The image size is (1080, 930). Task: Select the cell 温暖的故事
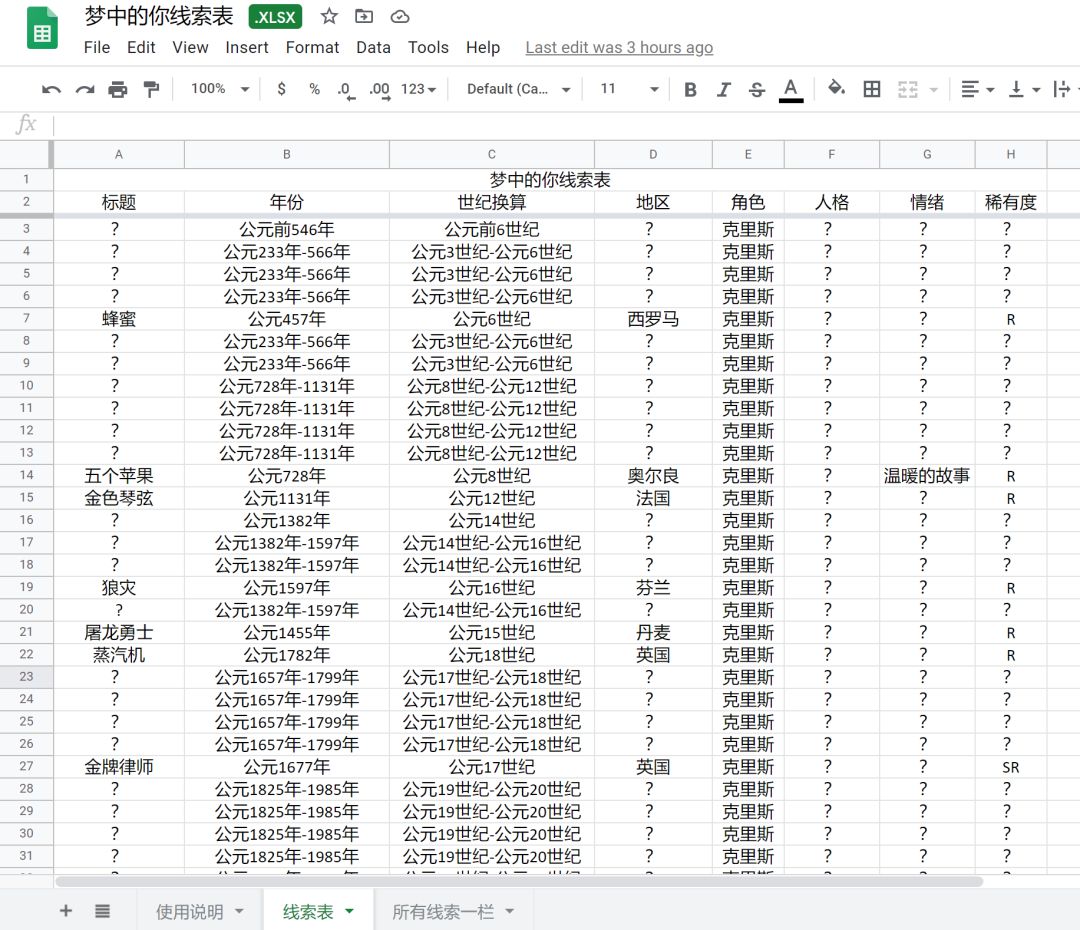tap(927, 475)
